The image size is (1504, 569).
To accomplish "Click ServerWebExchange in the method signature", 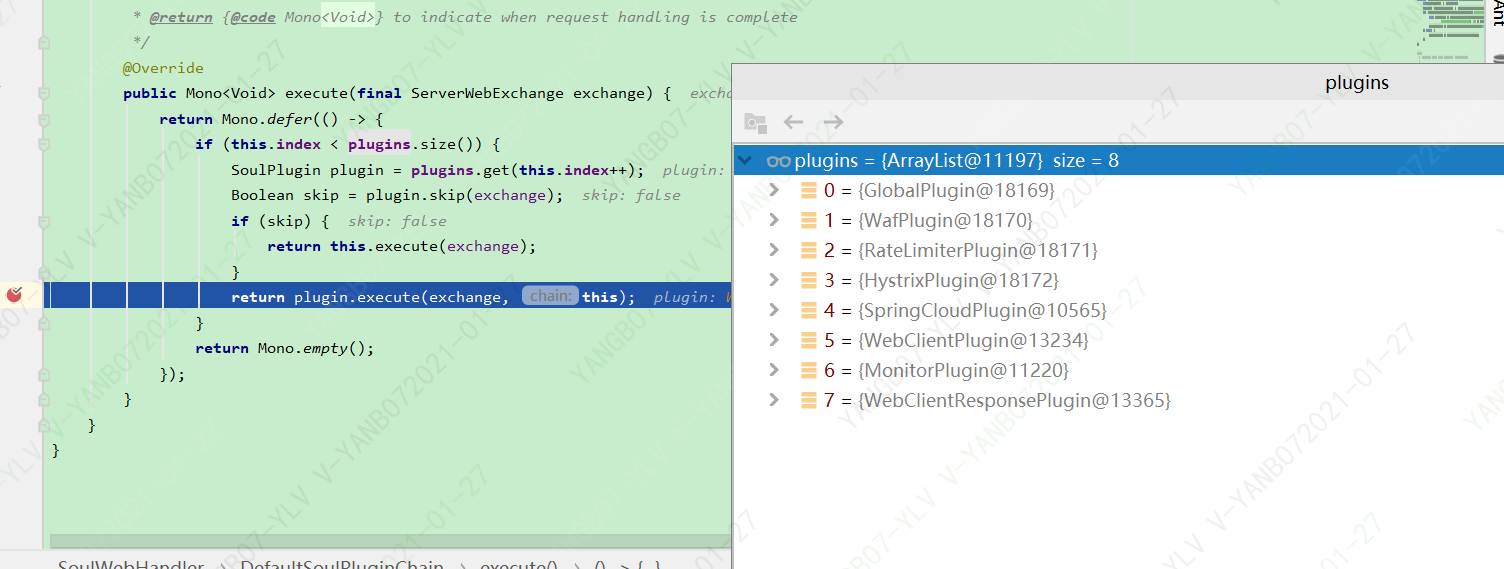I will [x=487, y=93].
